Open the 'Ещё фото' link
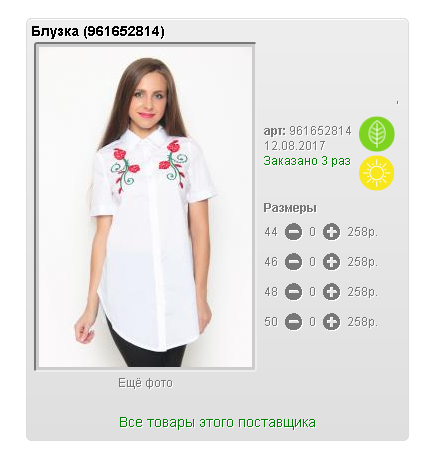421x449 pixels. [145, 383]
